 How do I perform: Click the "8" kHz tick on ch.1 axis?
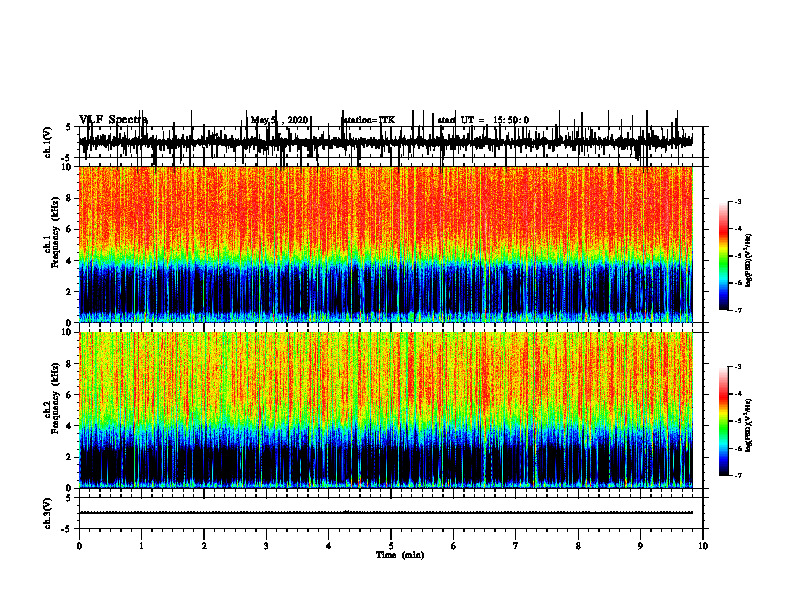[70, 198]
